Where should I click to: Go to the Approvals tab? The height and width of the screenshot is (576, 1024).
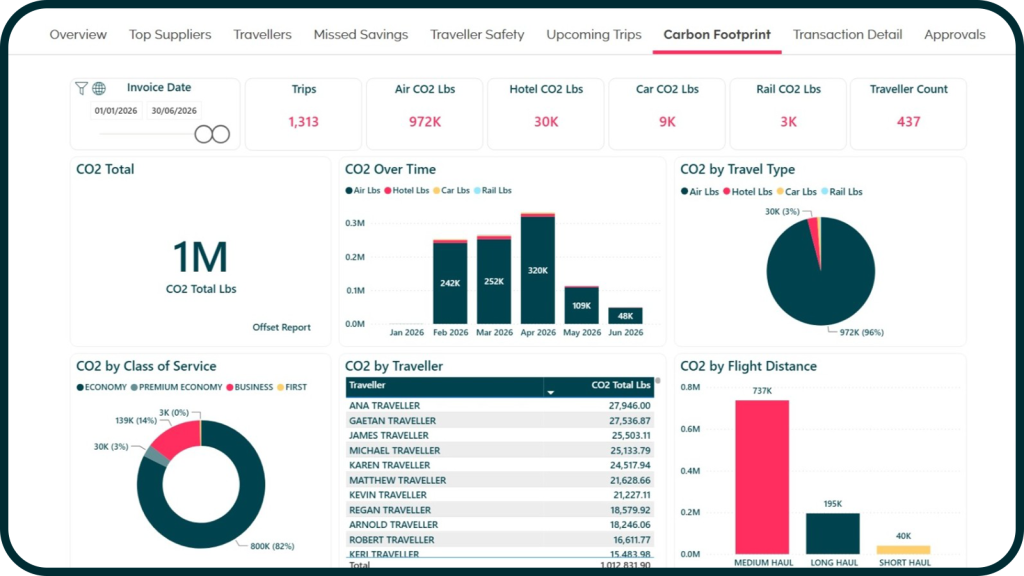tap(954, 35)
